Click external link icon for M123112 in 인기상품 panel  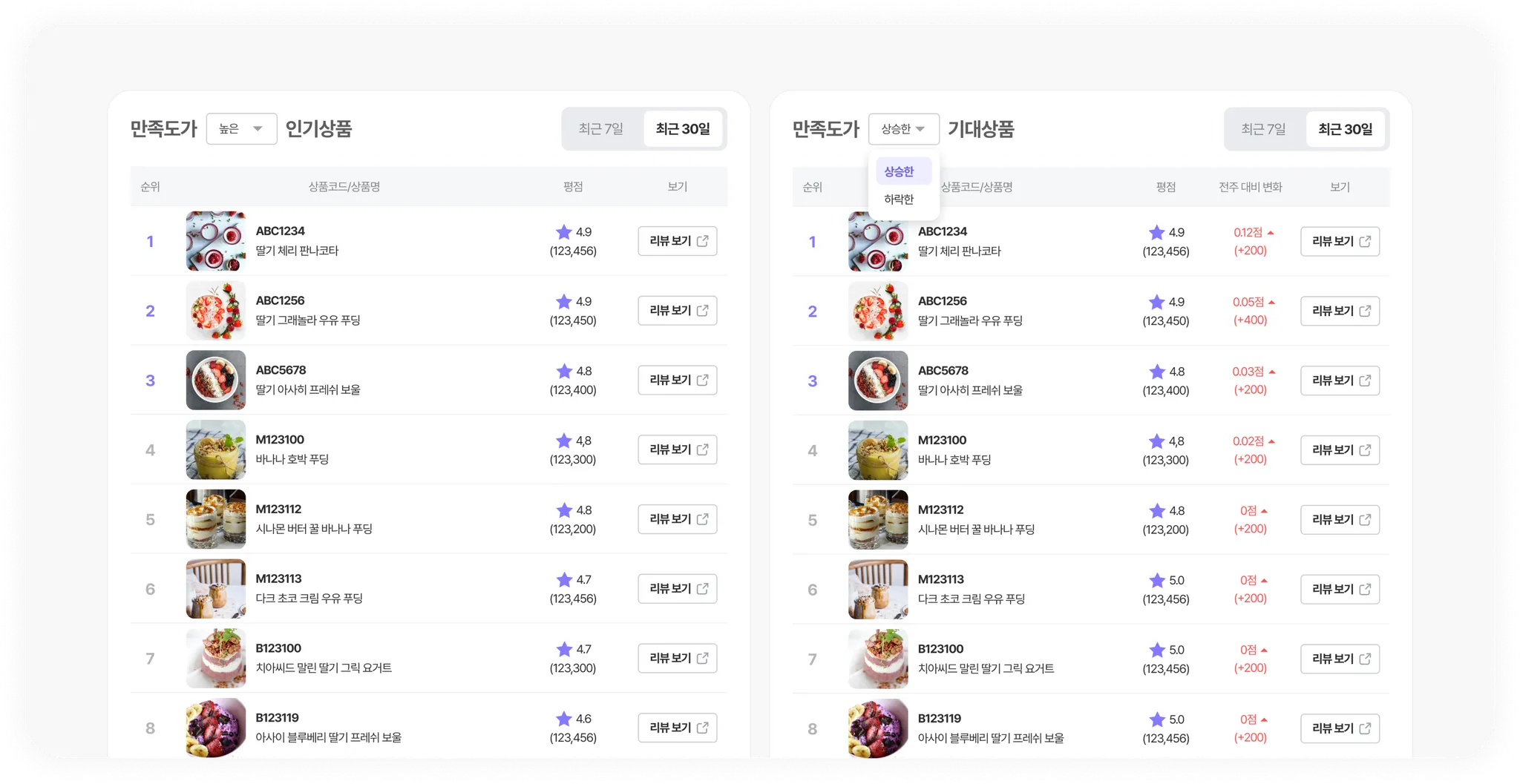pos(702,519)
